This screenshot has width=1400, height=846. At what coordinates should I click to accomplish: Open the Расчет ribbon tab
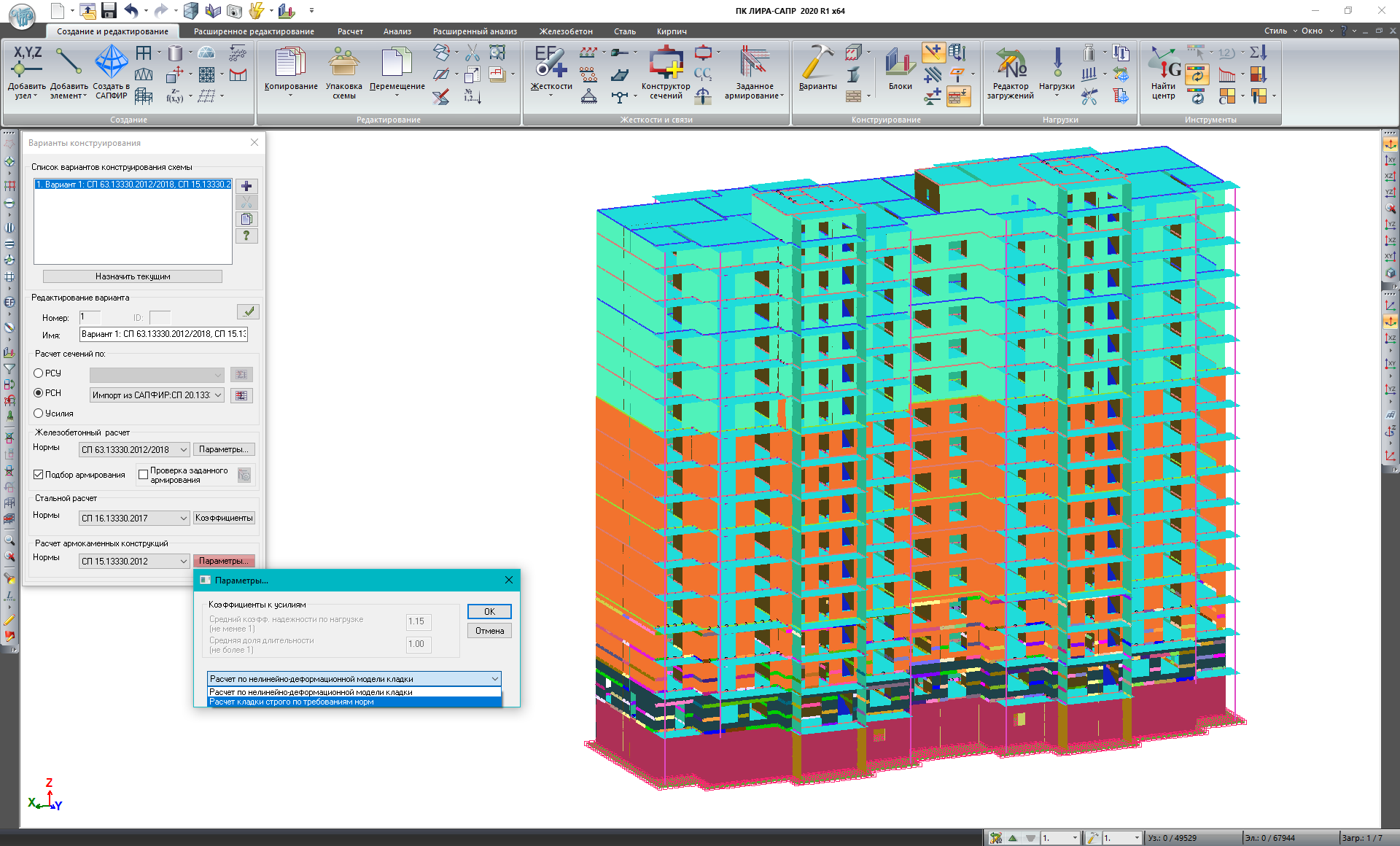click(350, 31)
